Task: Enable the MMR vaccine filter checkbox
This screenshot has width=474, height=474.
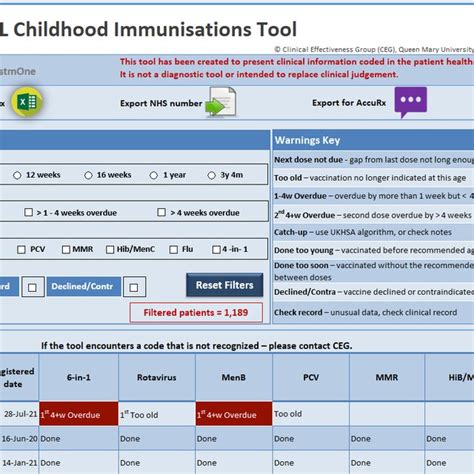Action: pos(66,250)
